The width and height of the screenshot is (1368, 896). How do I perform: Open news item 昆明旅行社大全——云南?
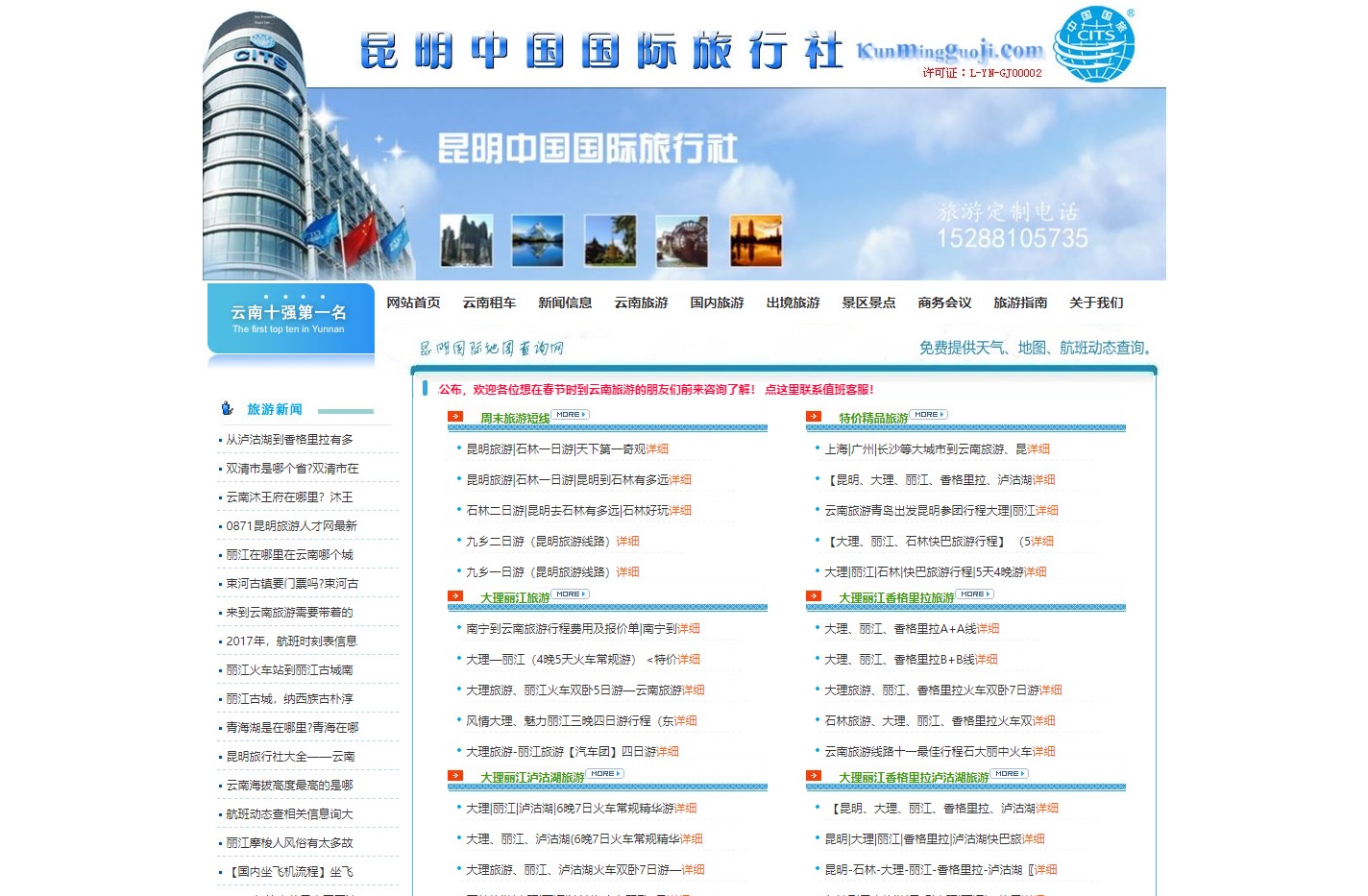(290, 757)
